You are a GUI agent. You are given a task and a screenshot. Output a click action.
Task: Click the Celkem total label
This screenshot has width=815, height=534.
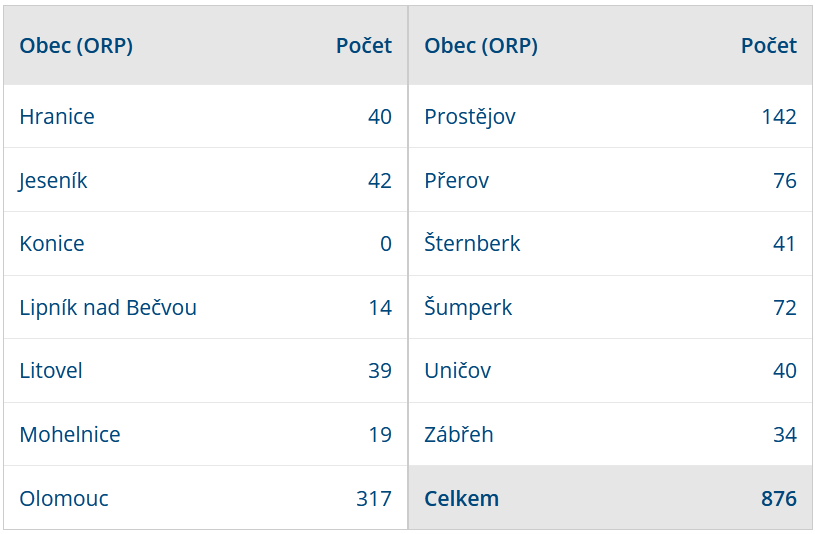(x=462, y=499)
